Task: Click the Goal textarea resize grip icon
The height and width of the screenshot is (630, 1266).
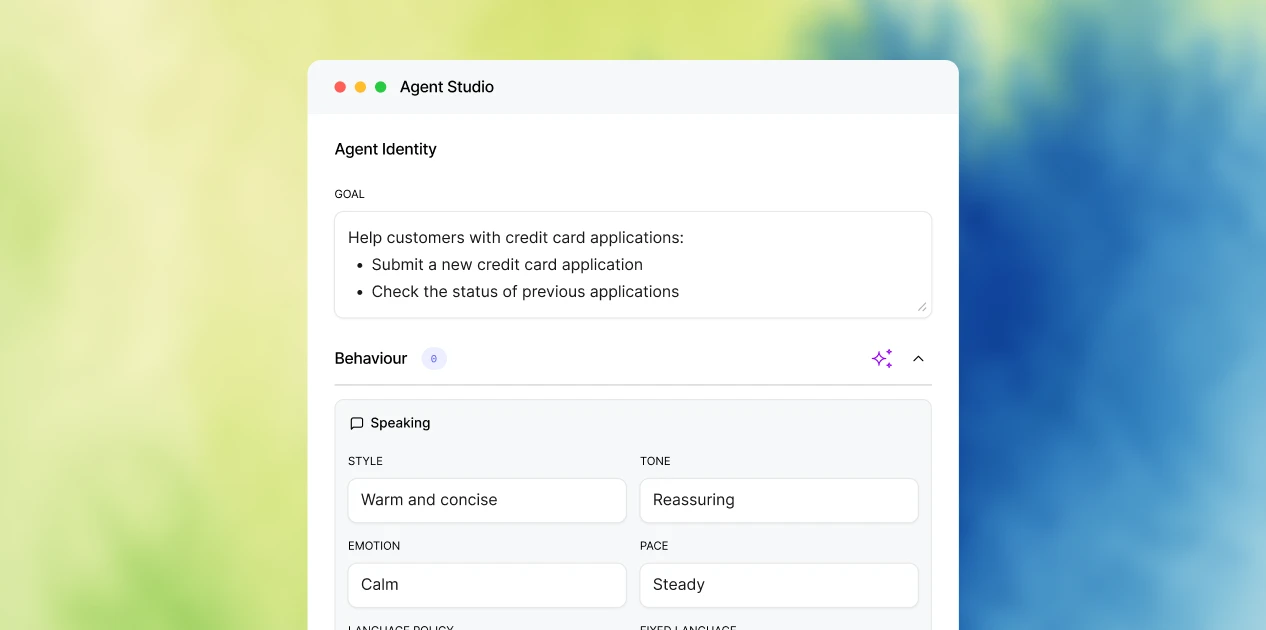Action: [x=922, y=307]
